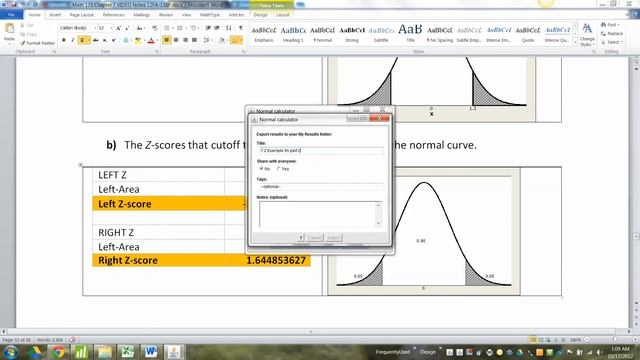Click the '1.644853627' value cell
This screenshot has height=360, width=640.
pos(276,260)
